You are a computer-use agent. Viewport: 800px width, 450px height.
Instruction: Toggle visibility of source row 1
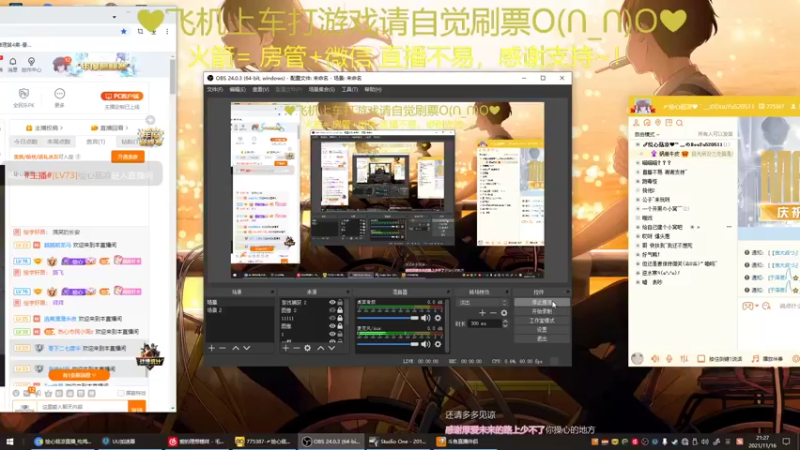coord(332,334)
